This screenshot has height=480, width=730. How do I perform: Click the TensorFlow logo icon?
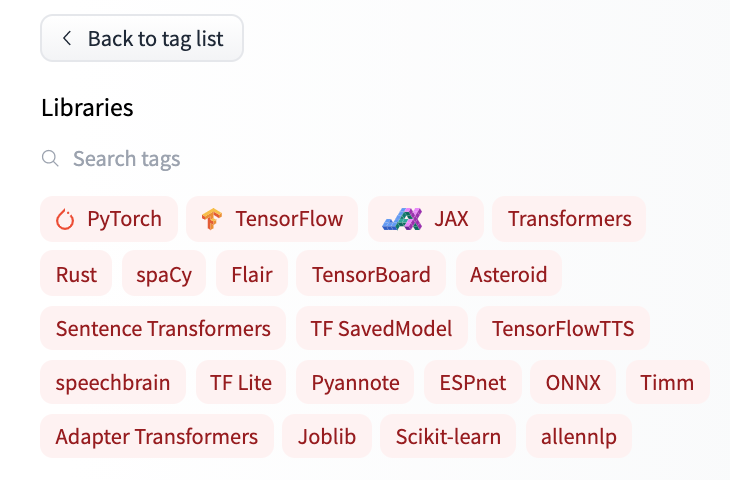(212, 219)
